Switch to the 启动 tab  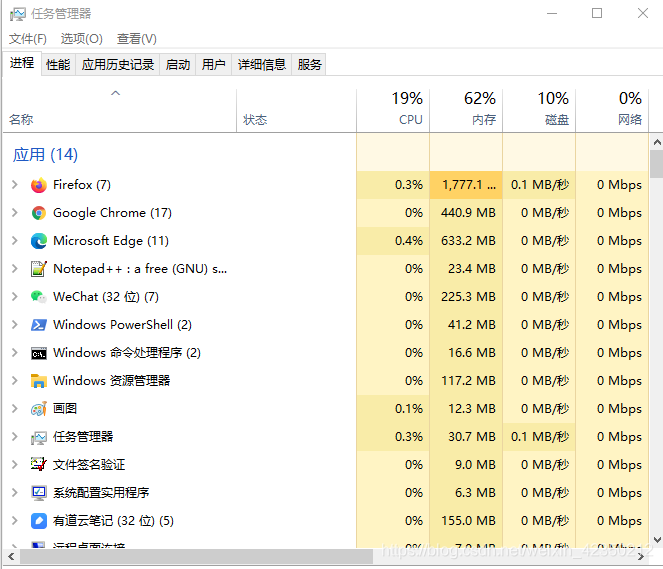(x=178, y=65)
